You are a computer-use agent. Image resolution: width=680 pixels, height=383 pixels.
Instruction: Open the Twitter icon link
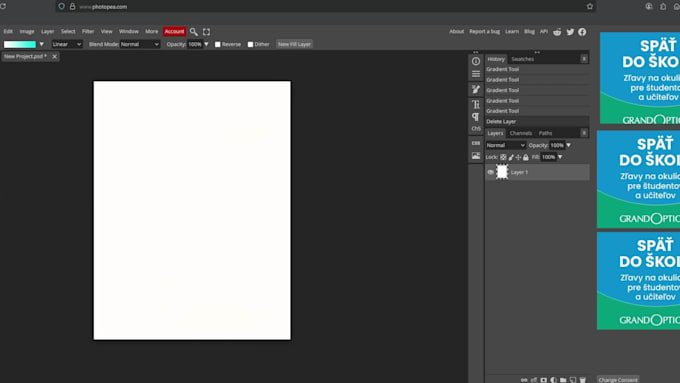click(570, 32)
